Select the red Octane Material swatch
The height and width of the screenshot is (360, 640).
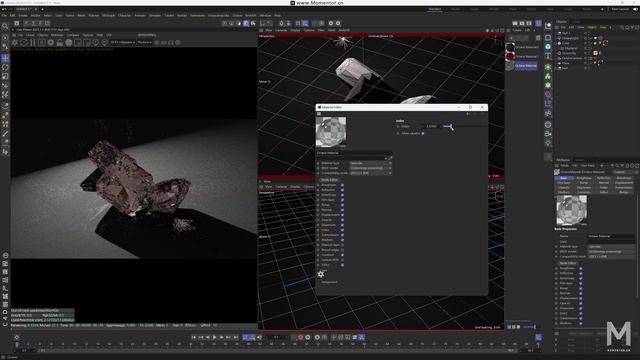510,56
